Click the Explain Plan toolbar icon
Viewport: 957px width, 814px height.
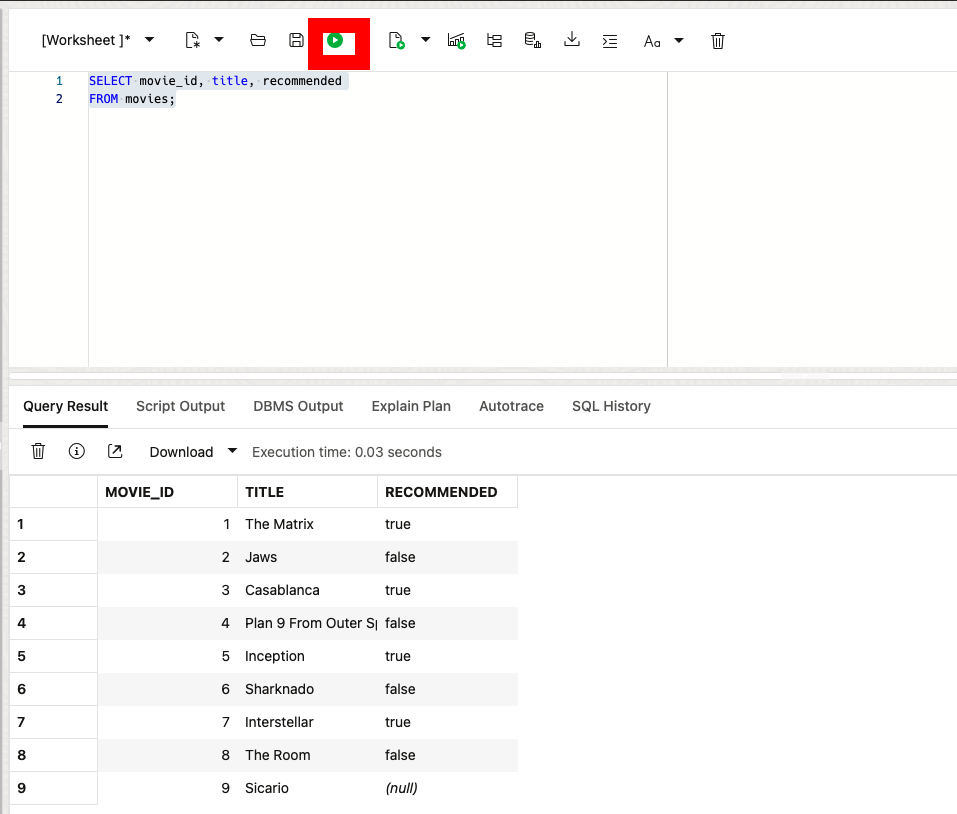click(494, 41)
